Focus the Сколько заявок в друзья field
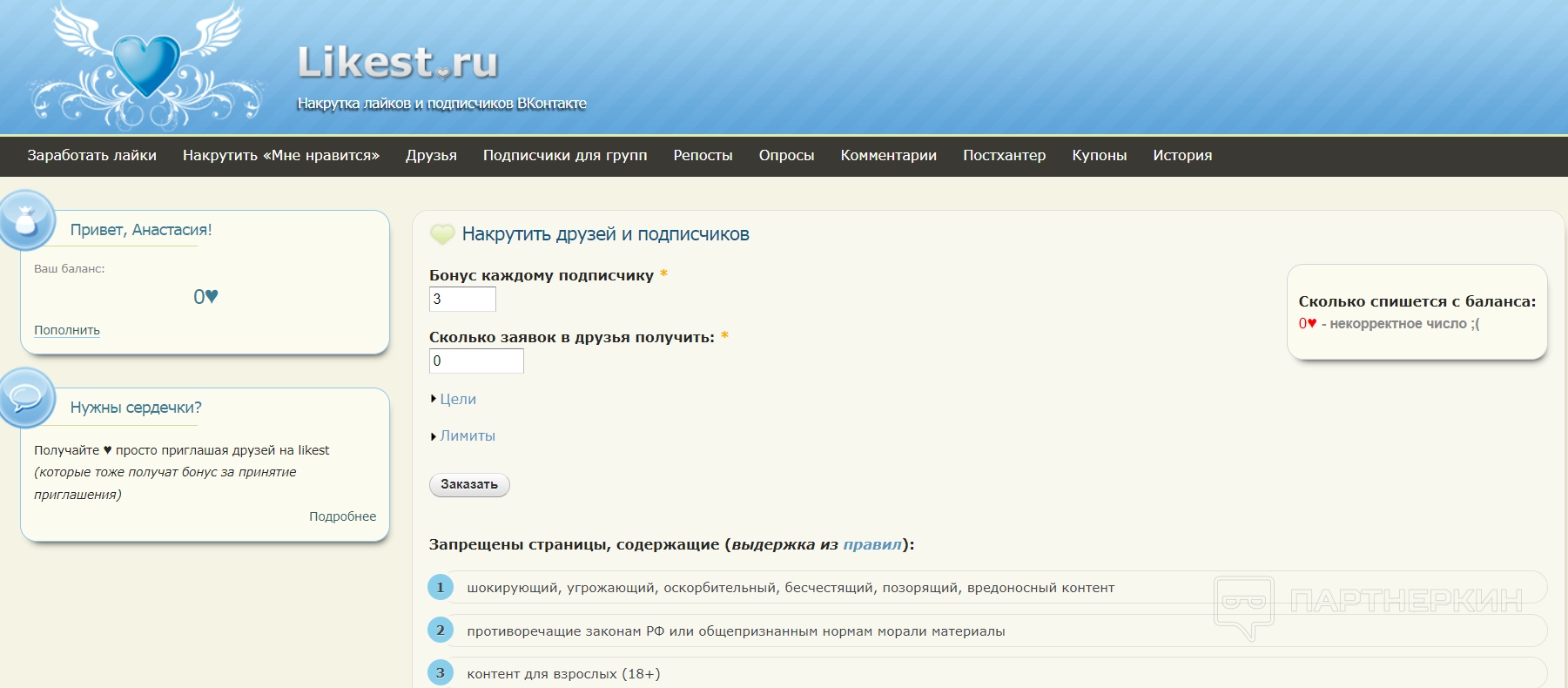Viewport: 1568px width, 688px height. click(476, 361)
